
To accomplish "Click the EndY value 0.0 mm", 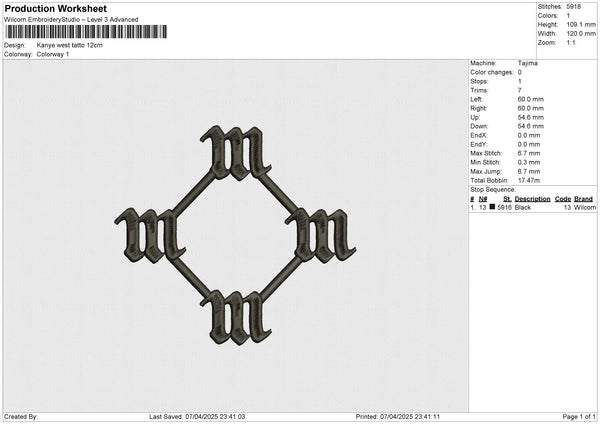I will (x=529, y=144).
